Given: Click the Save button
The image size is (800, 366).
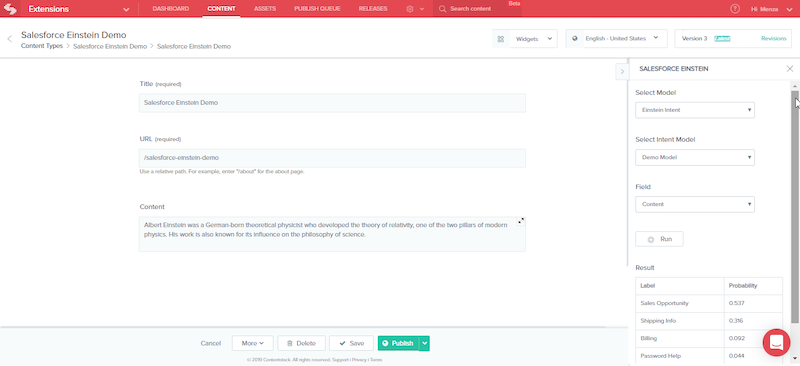Looking at the screenshot, I should (x=352, y=343).
